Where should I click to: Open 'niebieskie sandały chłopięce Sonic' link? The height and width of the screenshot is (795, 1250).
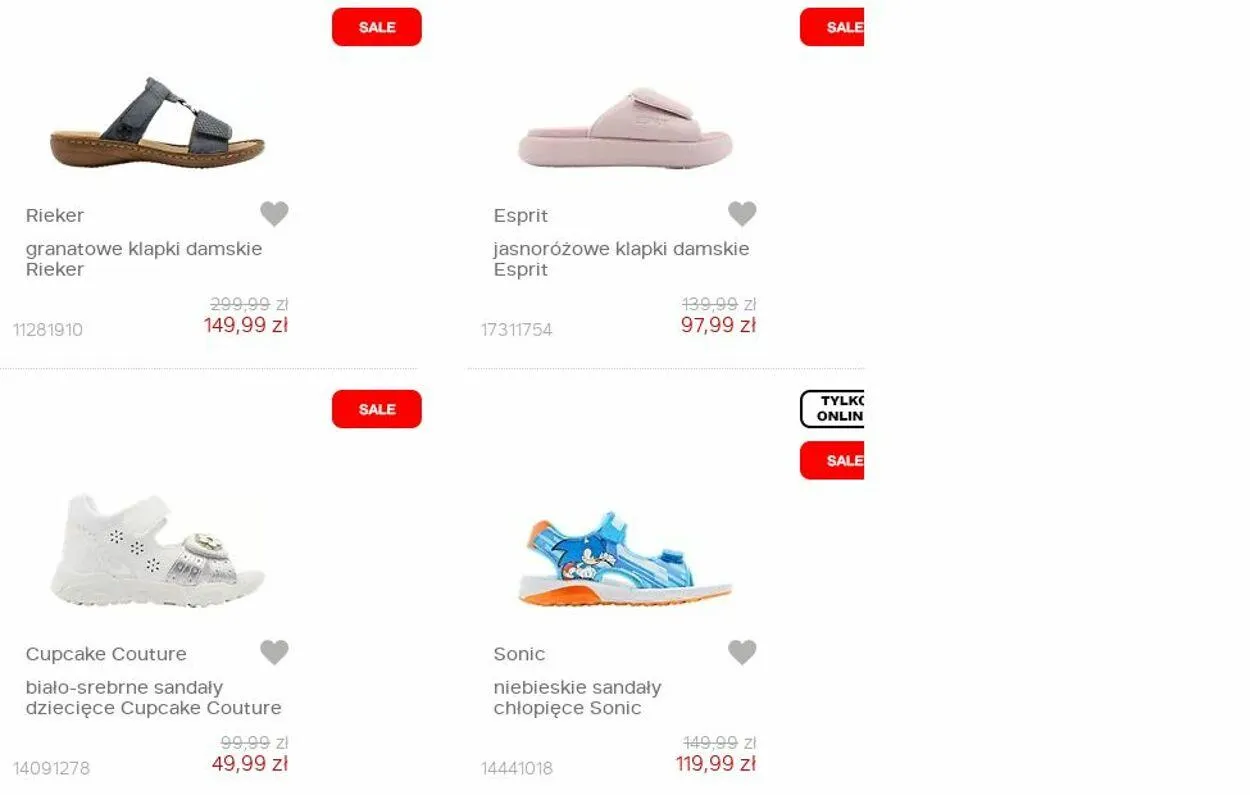click(x=577, y=698)
